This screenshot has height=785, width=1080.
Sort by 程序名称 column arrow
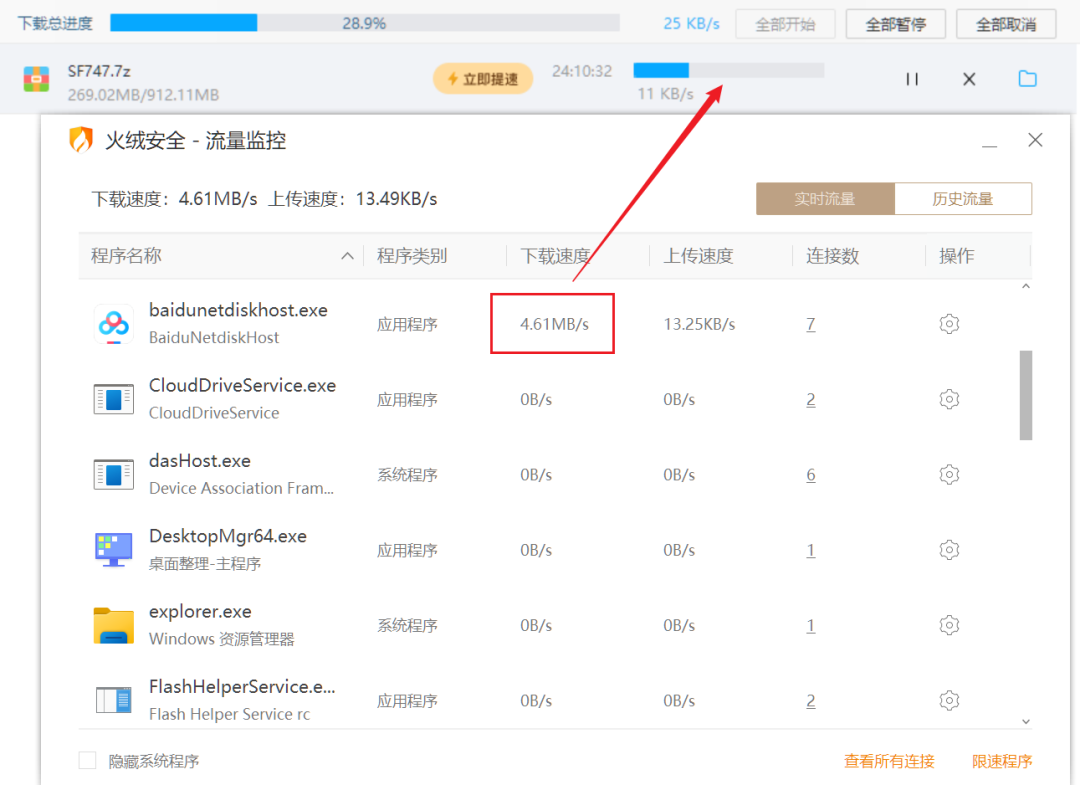347,256
